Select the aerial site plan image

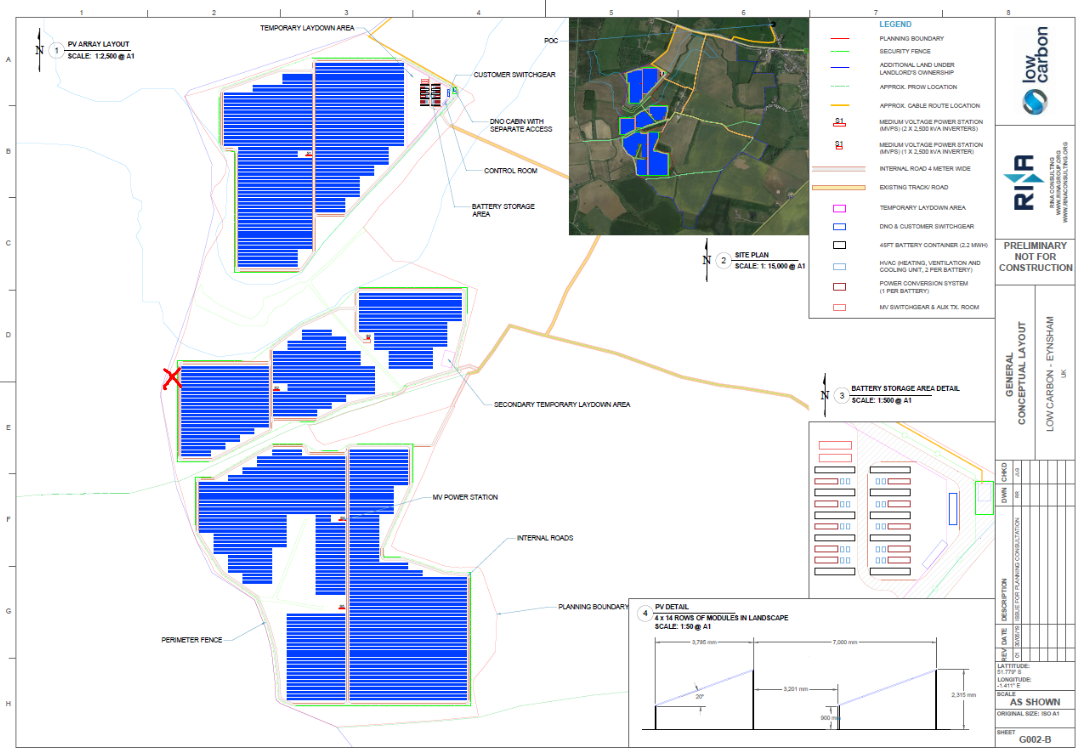(687, 127)
